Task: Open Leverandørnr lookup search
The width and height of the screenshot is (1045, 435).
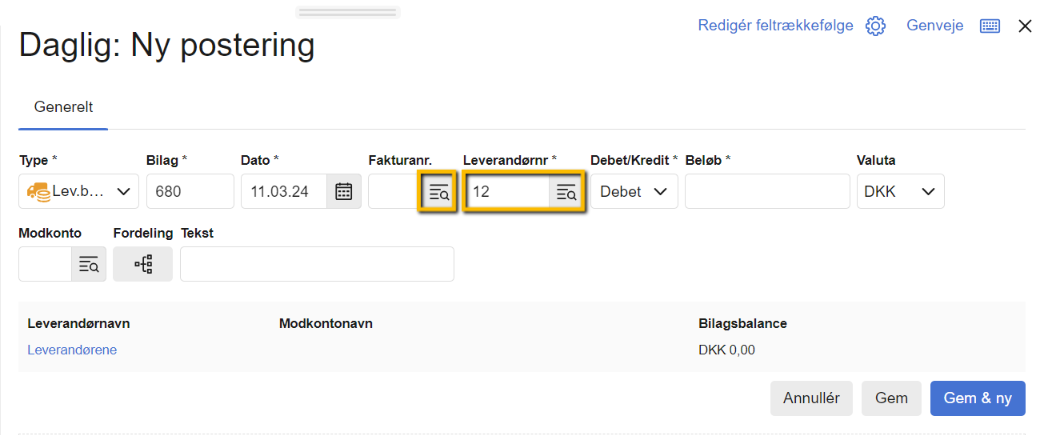Action: coord(566,192)
